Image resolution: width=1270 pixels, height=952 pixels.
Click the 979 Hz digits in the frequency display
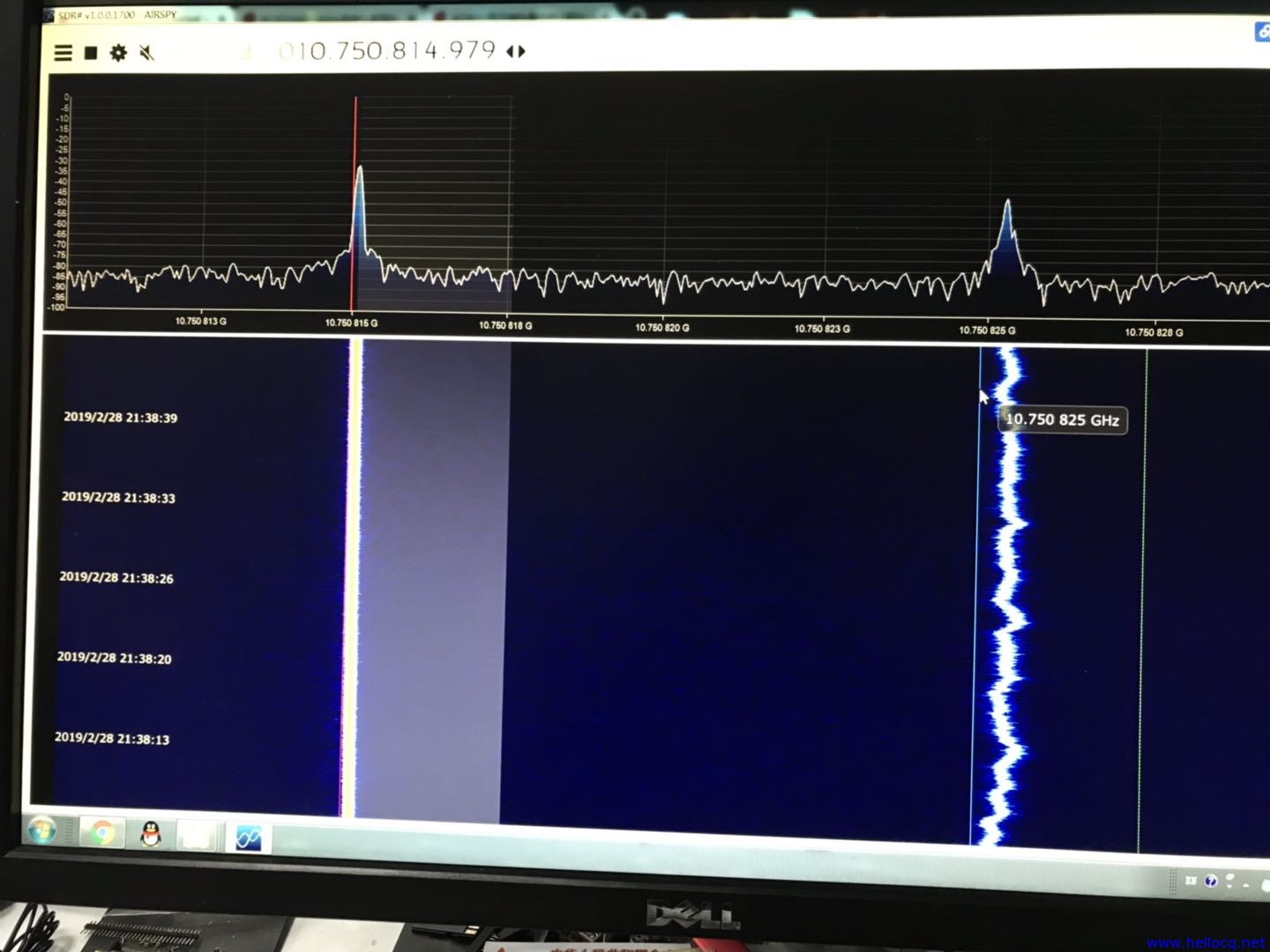click(x=472, y=50)
